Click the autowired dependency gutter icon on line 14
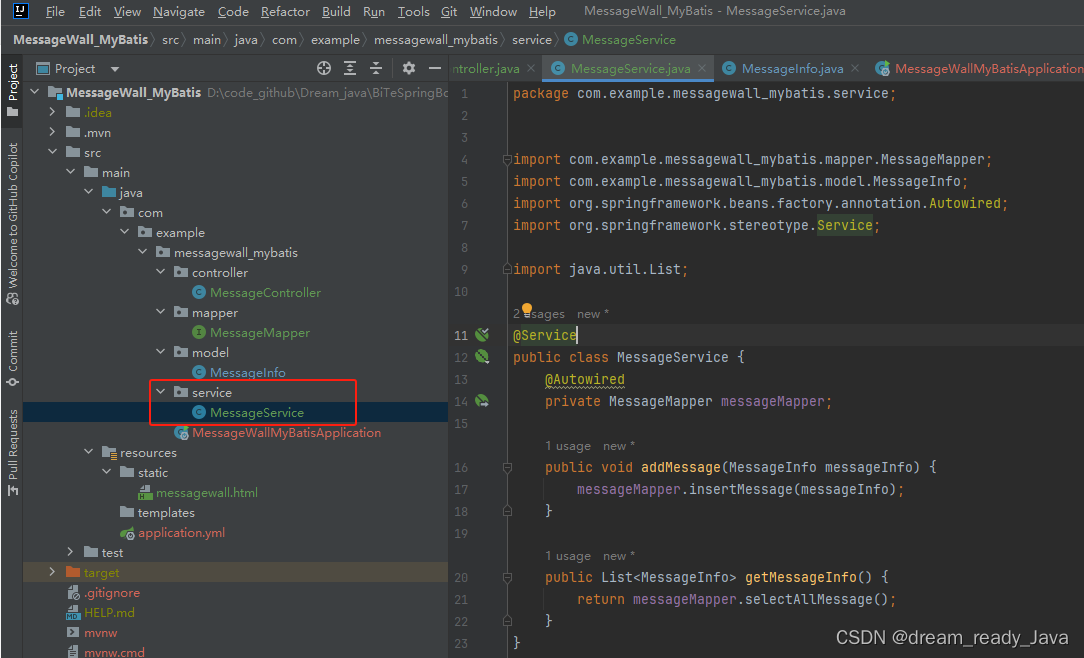 (482, 402)
